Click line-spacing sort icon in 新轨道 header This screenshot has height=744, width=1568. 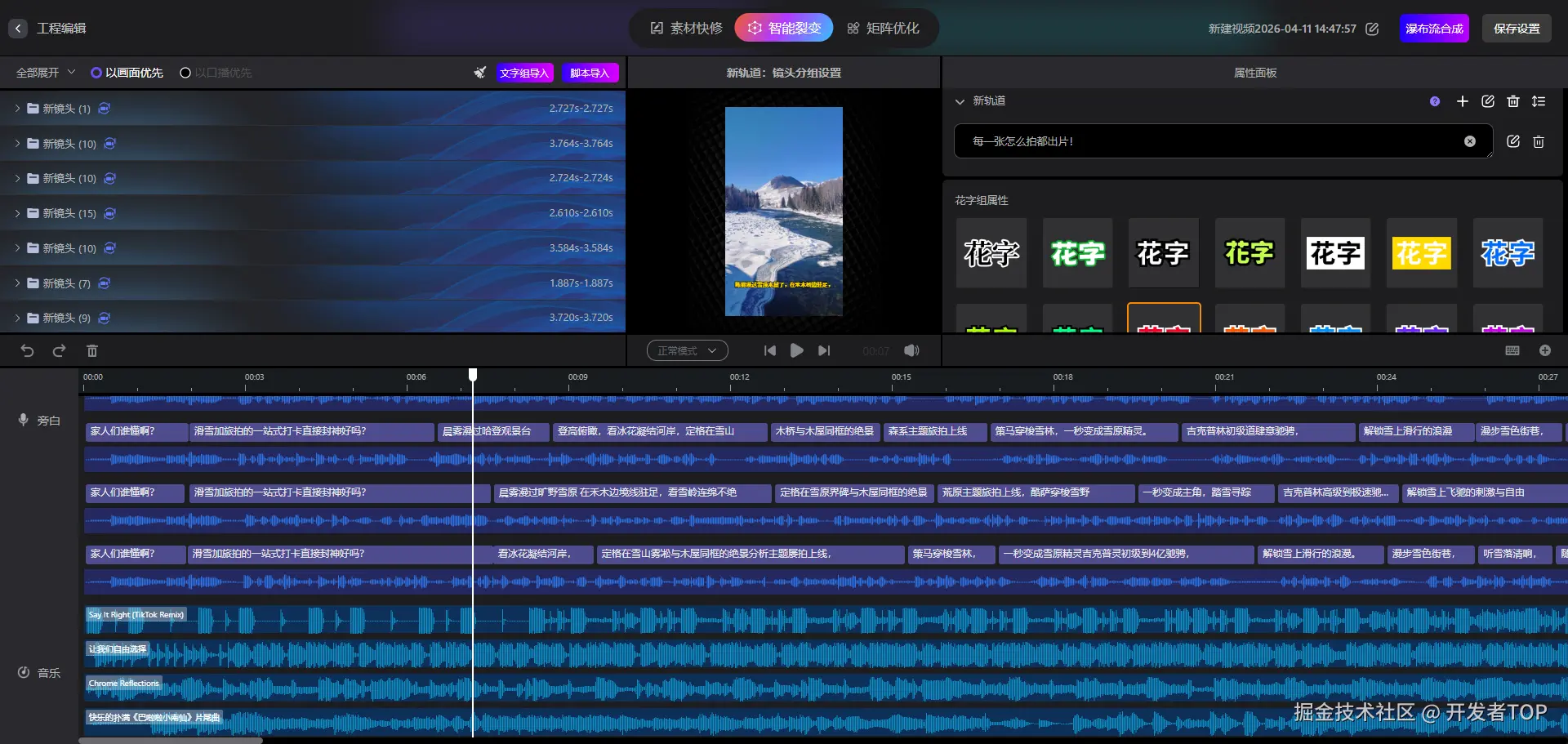point(1539,101)
